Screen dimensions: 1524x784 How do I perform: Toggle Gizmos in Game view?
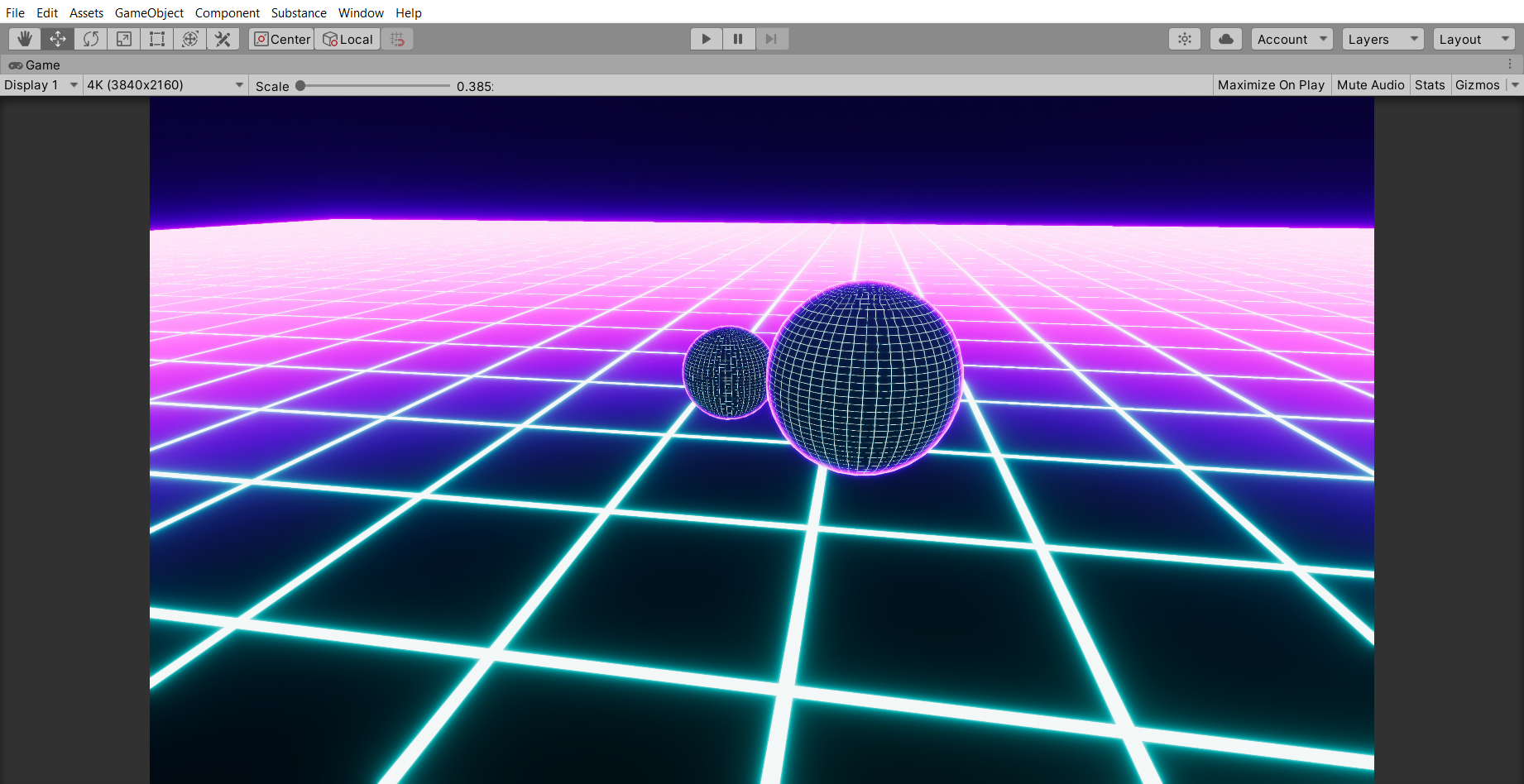pos(1478,85)
